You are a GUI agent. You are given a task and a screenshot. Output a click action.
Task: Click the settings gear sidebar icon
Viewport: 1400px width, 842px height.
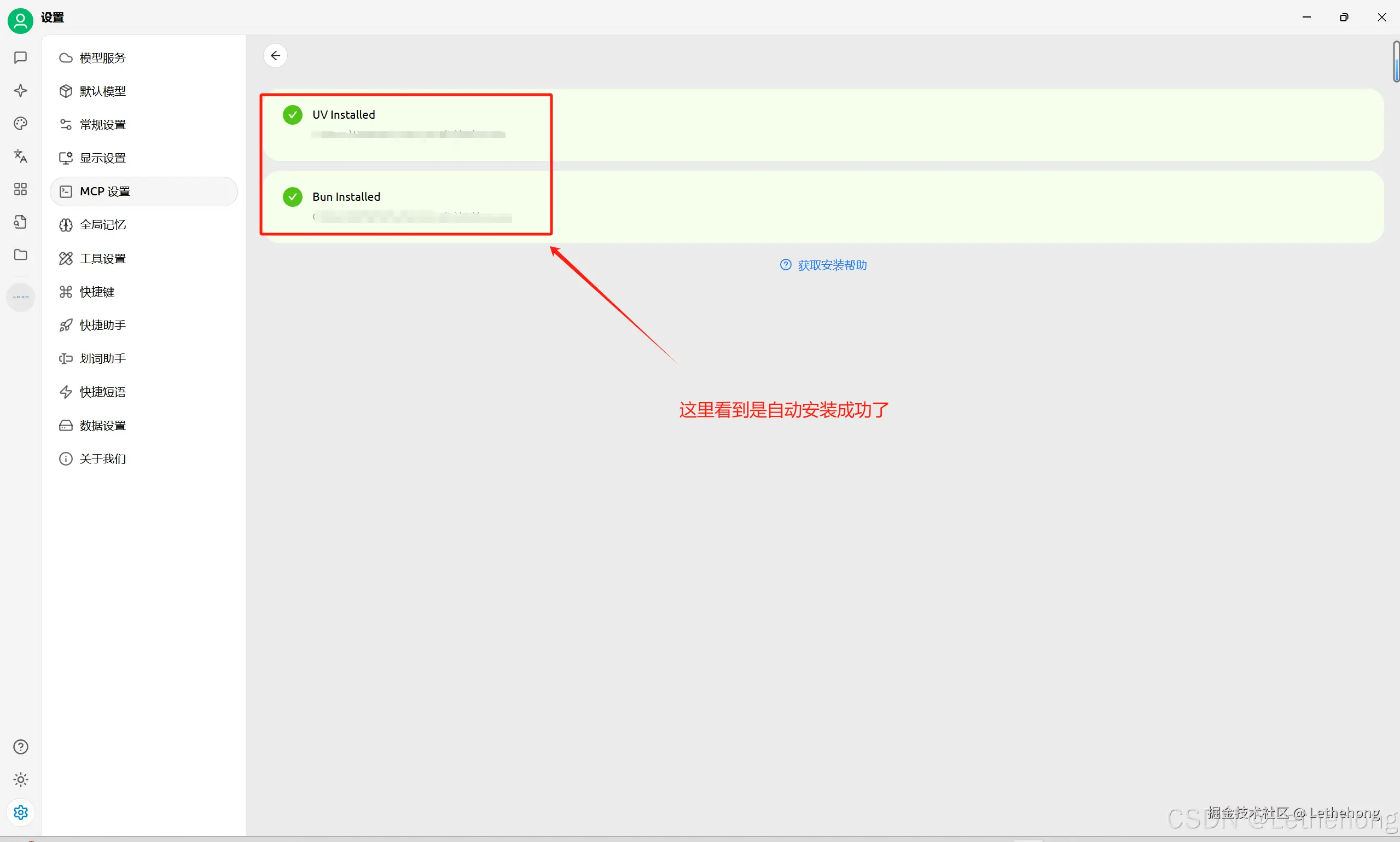20,812
